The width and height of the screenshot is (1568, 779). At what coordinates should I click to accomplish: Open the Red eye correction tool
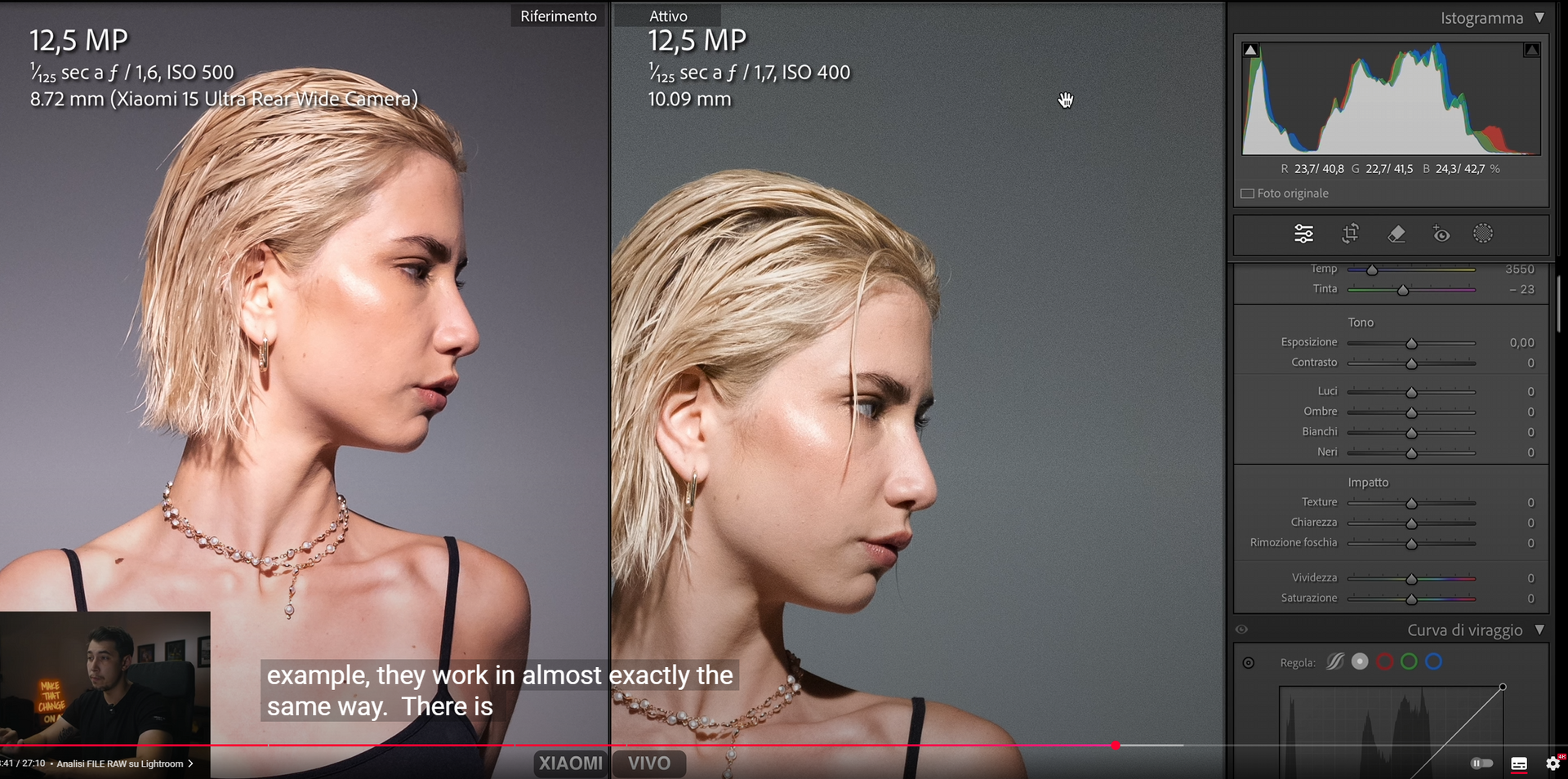[x=1441, y=234]
